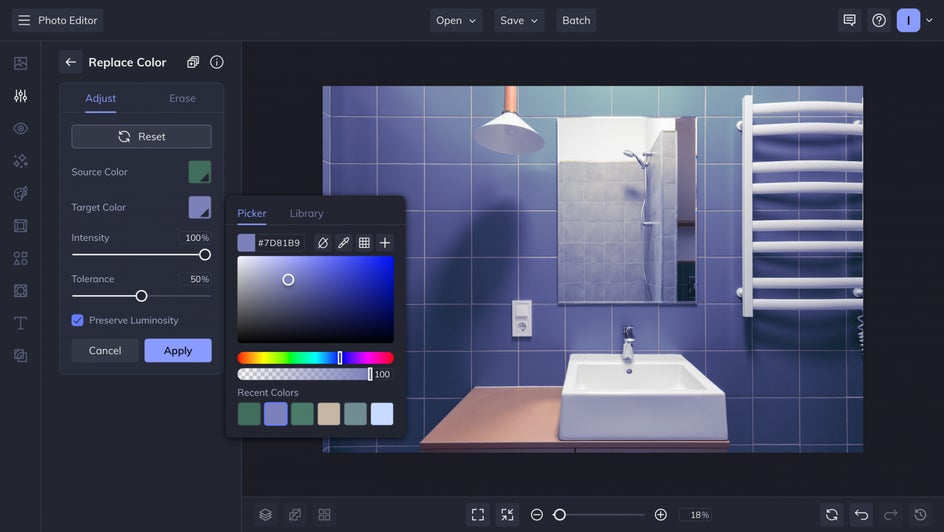Expand the Save dropdown
This screenshot has width=944, height=532.
point(519,20)
